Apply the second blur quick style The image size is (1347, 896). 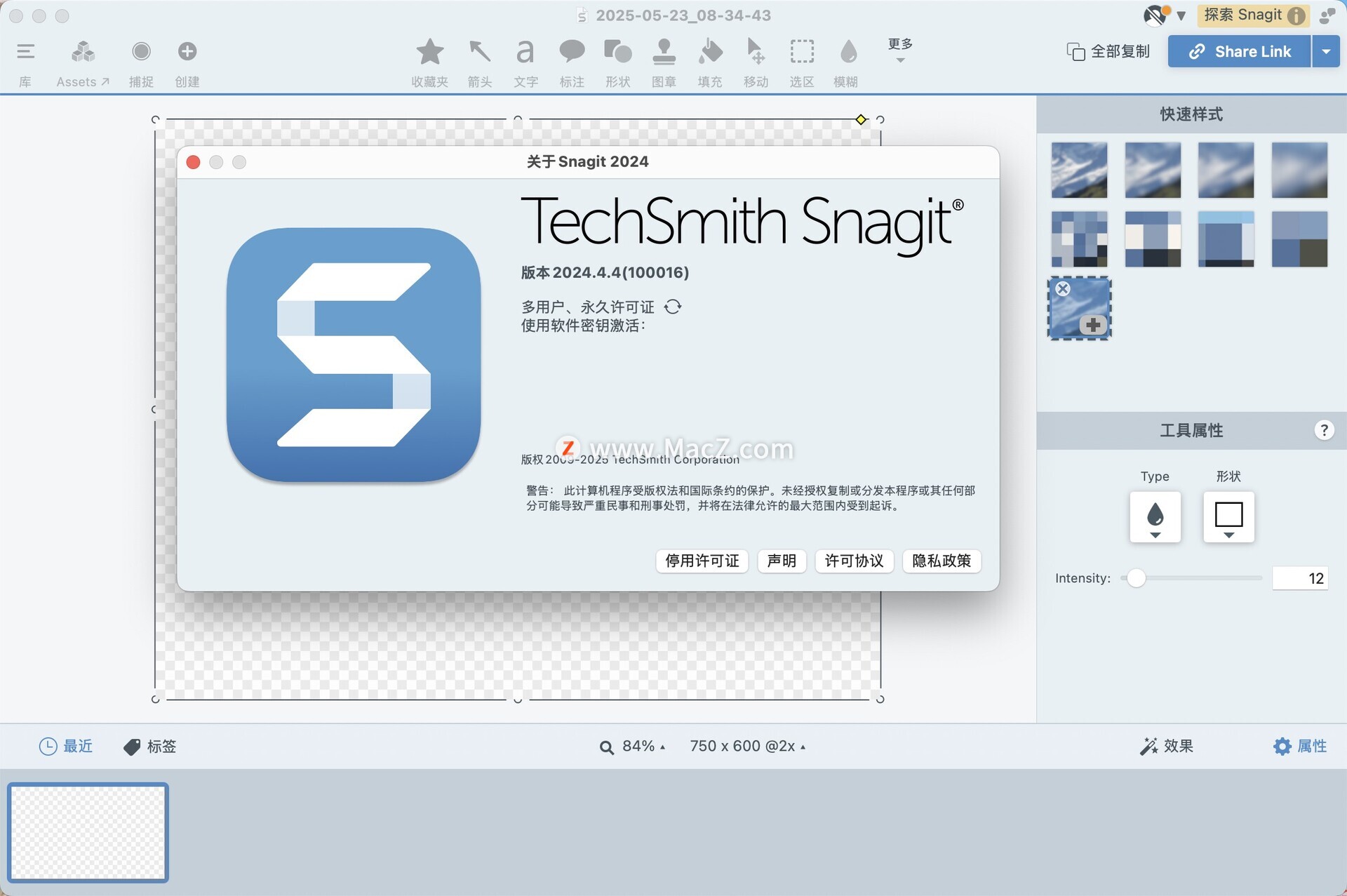click(x=1153, y=170)
